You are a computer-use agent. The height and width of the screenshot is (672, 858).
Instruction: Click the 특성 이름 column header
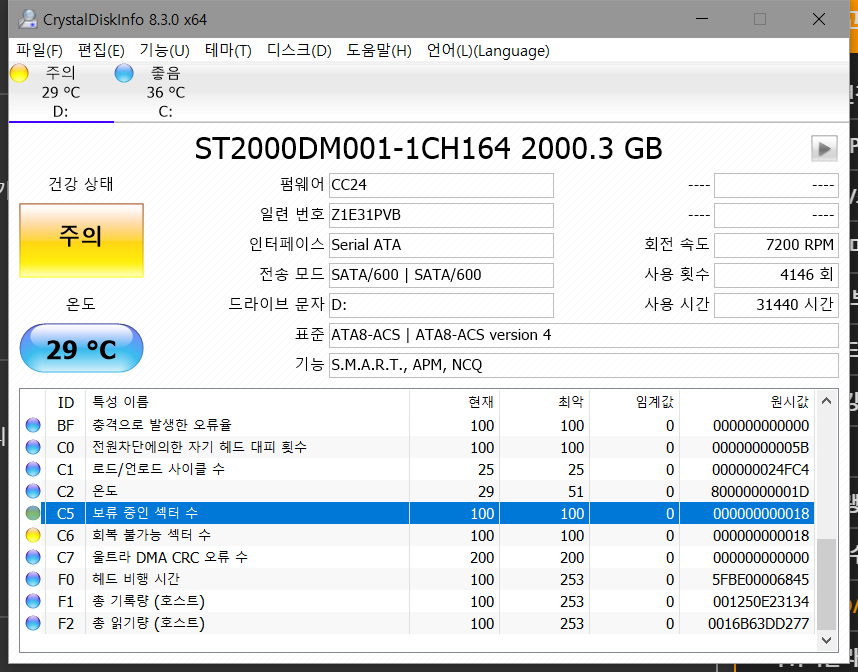click(x=247, y=402)
